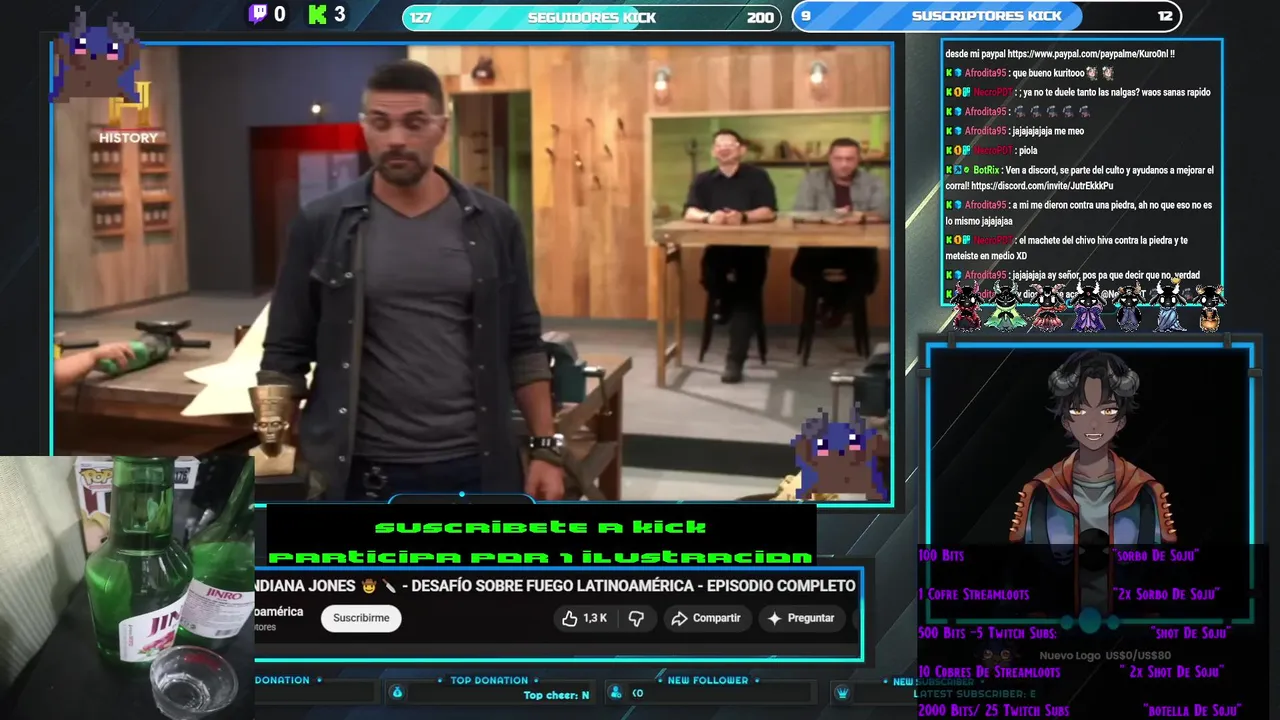This screenshot has height=720, width=1280.
Task: Click the '10 Cobres De Streamloots' reward text
Action: 989,672
